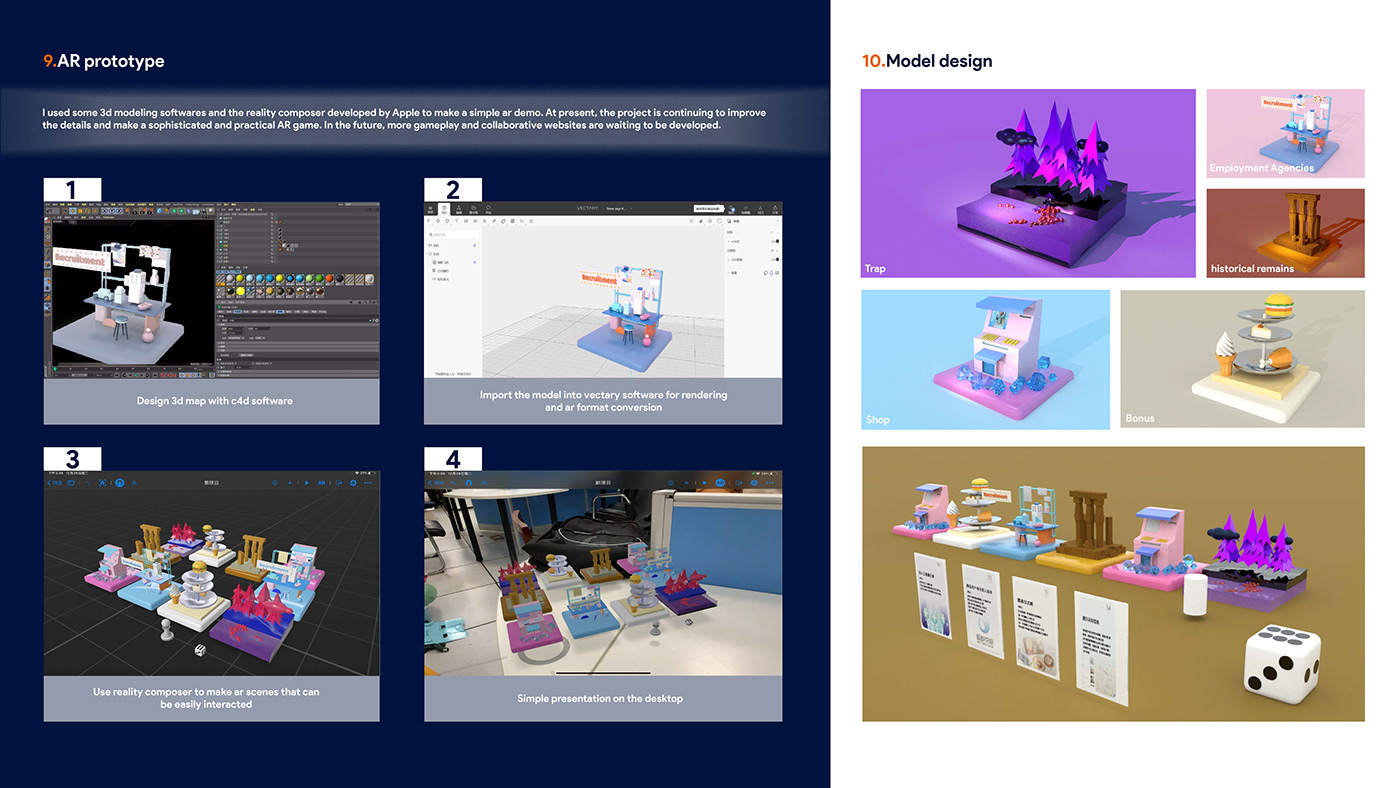The width and height of the screenshot is (1400, 788).
Task: Open the Vectary editor screenshot of step 2
Action: (x=603, y=291)
